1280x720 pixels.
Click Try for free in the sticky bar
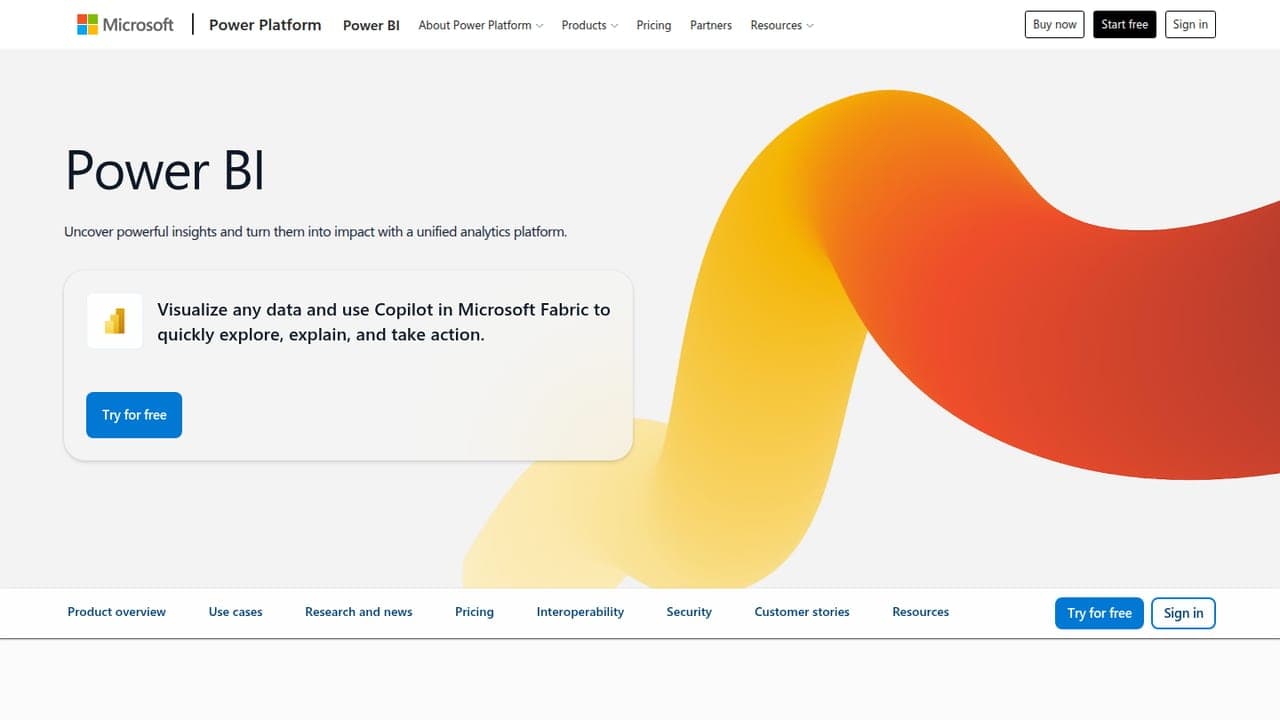(x=1099, y=613)
